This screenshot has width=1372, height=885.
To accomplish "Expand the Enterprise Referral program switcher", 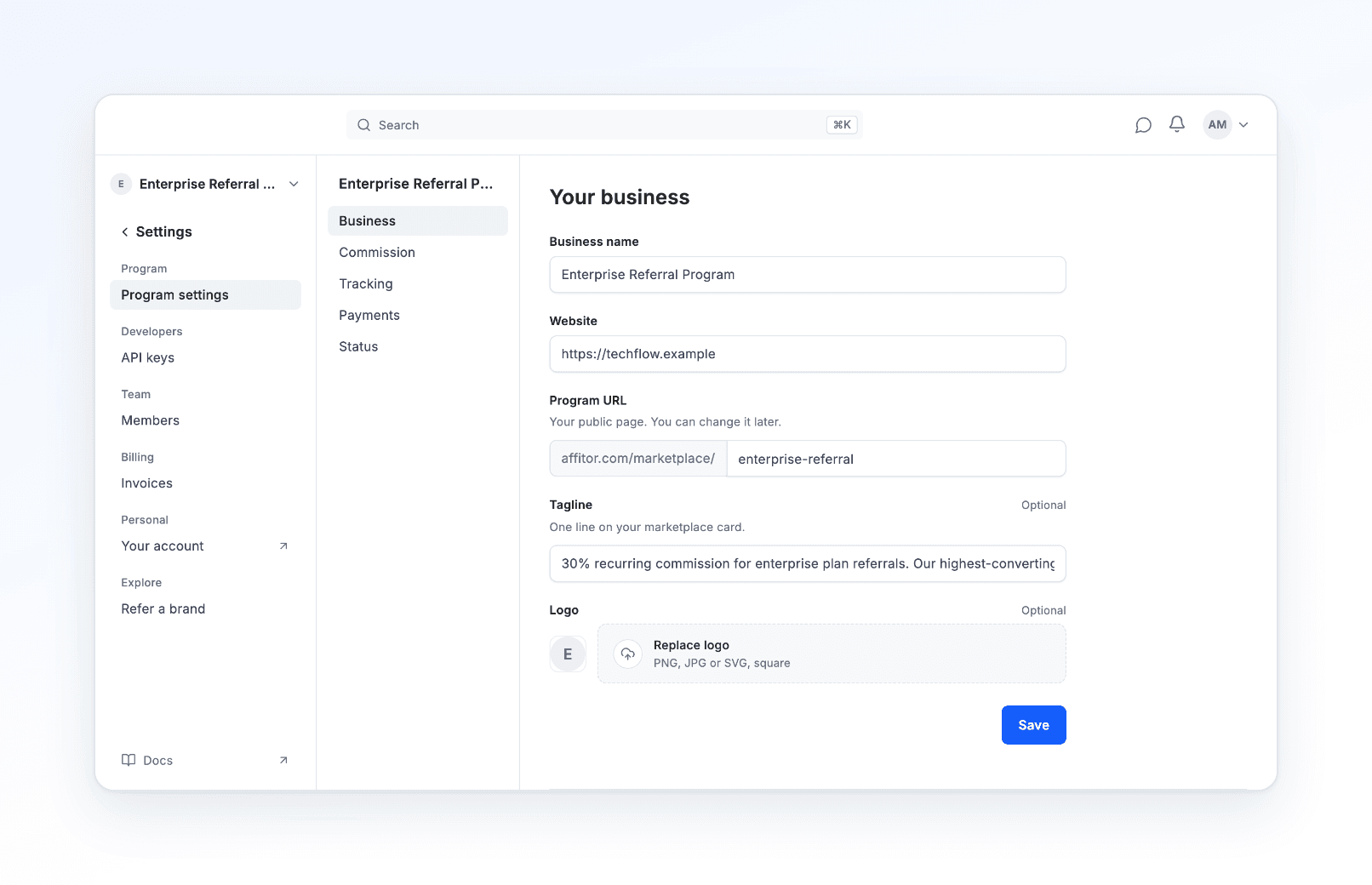I will point(294,184).
